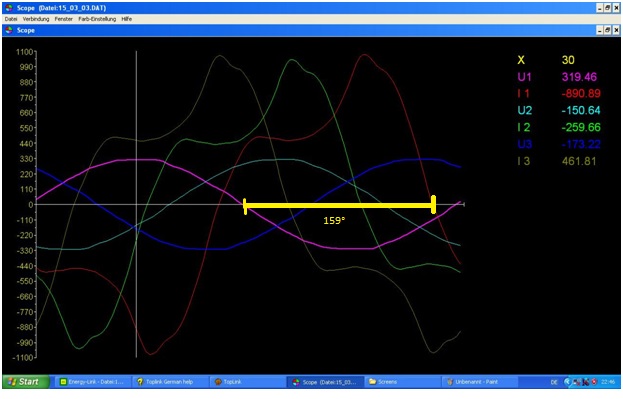Viewport: 623px width, 399px height.
Task: Click the white vertical cursor line
Action: [x=136, y=203]
